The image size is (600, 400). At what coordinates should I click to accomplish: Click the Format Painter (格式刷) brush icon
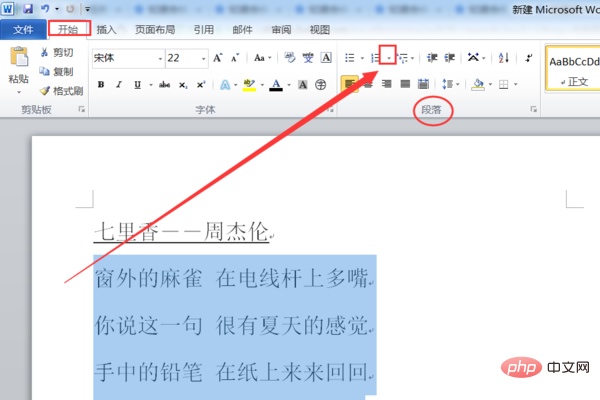click(x=45, y=91)
